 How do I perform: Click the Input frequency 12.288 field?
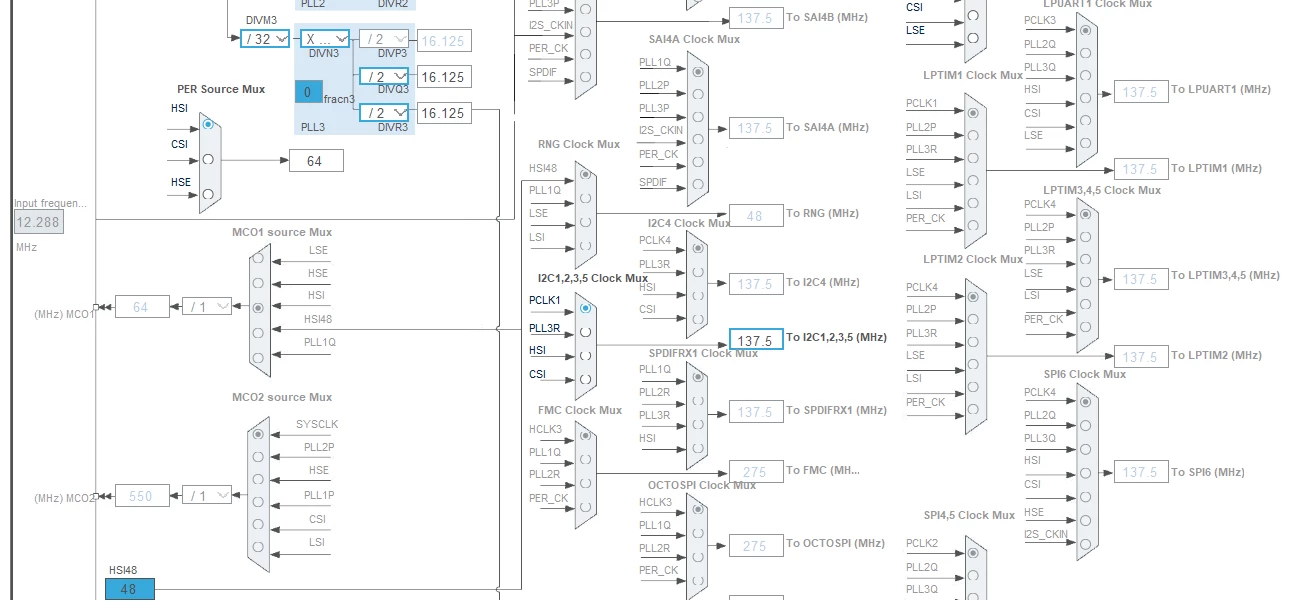click(39, 222)
